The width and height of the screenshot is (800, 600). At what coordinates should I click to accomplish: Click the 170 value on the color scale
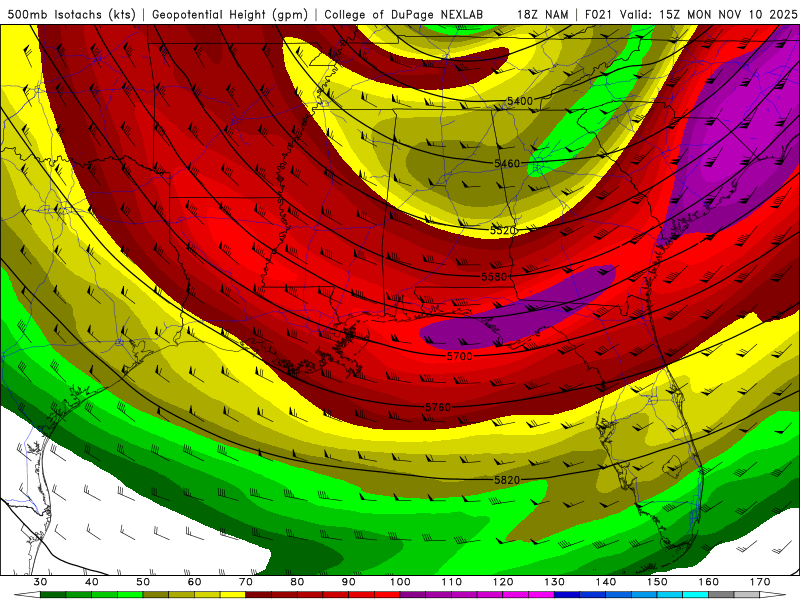point(760,582)
